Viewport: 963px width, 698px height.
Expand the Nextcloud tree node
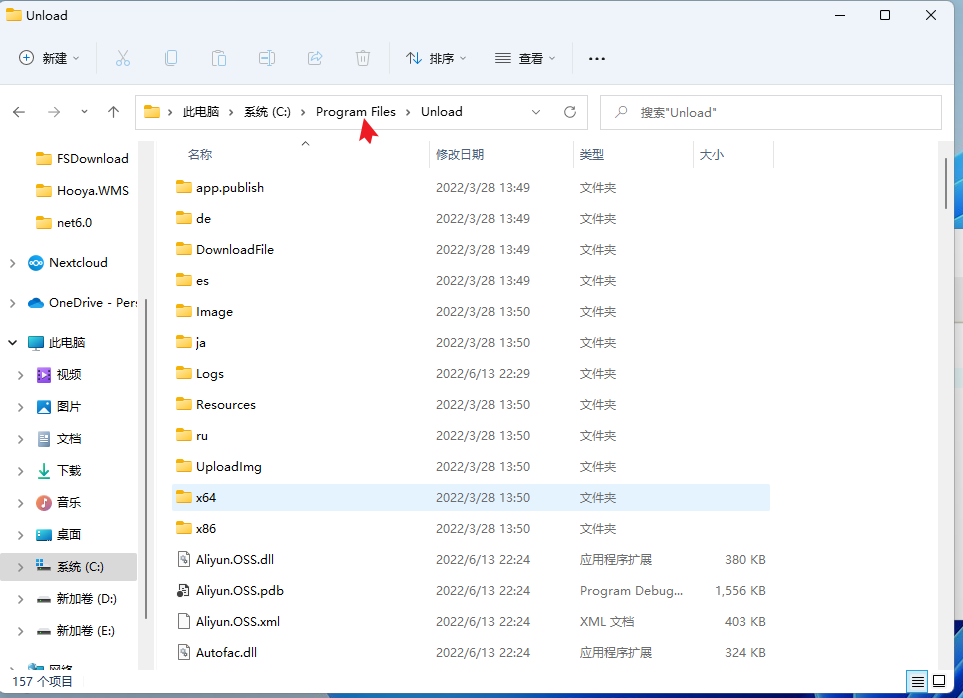click(12, 263)
